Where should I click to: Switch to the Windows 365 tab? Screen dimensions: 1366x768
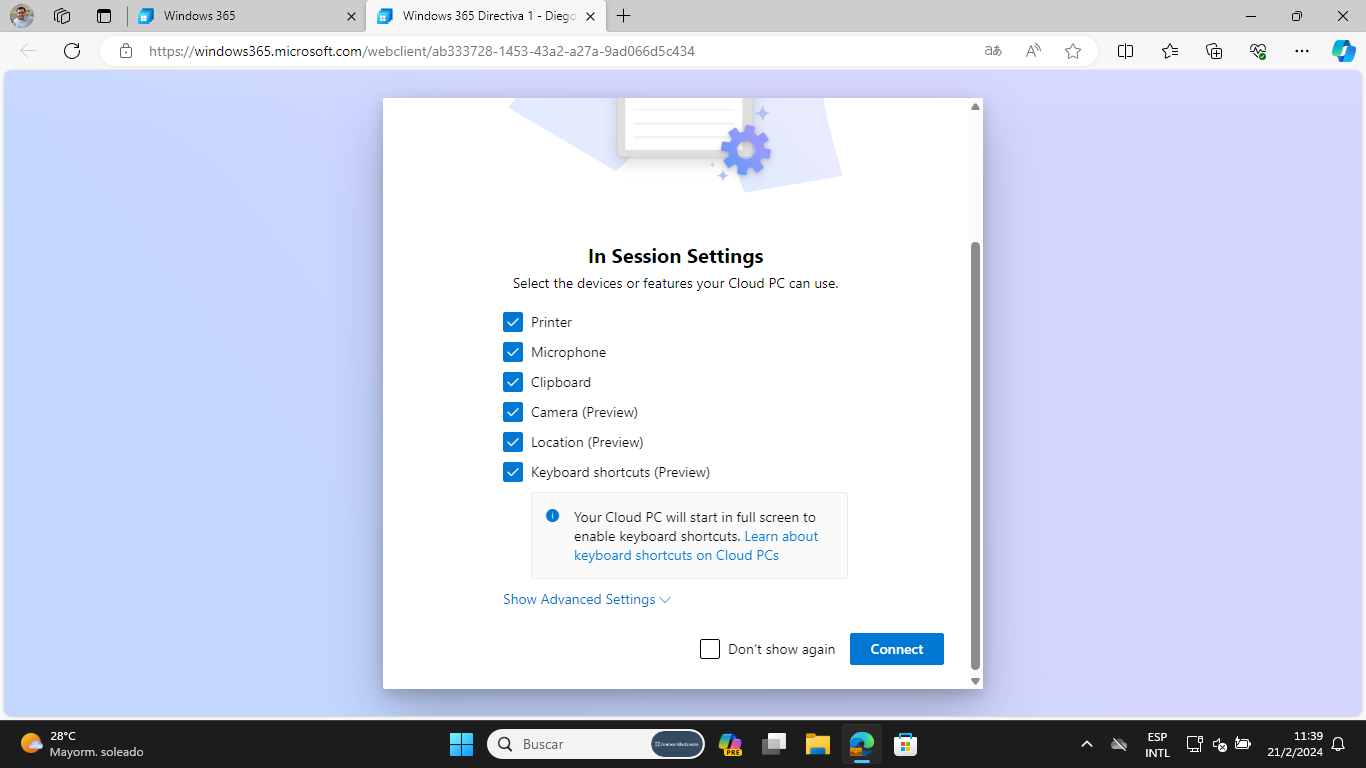247,16
